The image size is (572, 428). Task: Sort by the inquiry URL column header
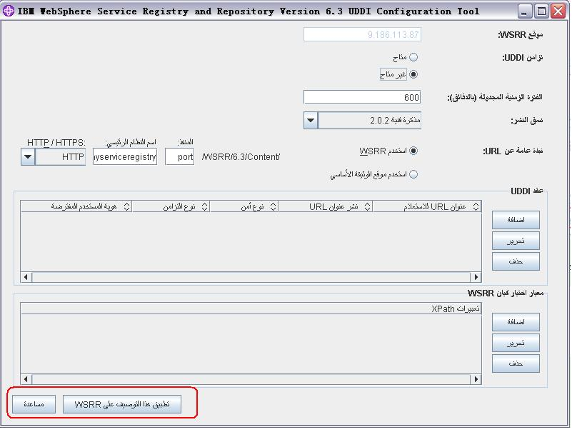point(427,207)
